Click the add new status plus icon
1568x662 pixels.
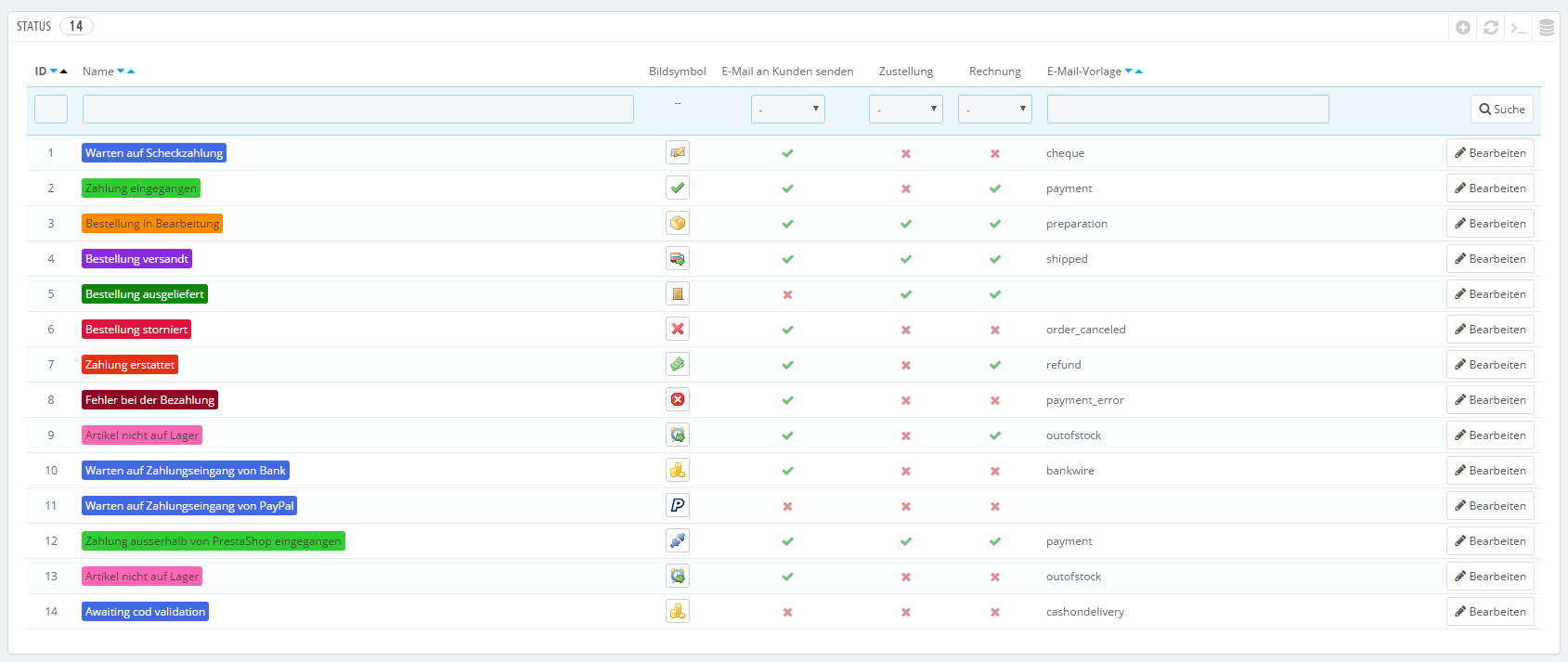[x=1463, y=28]
